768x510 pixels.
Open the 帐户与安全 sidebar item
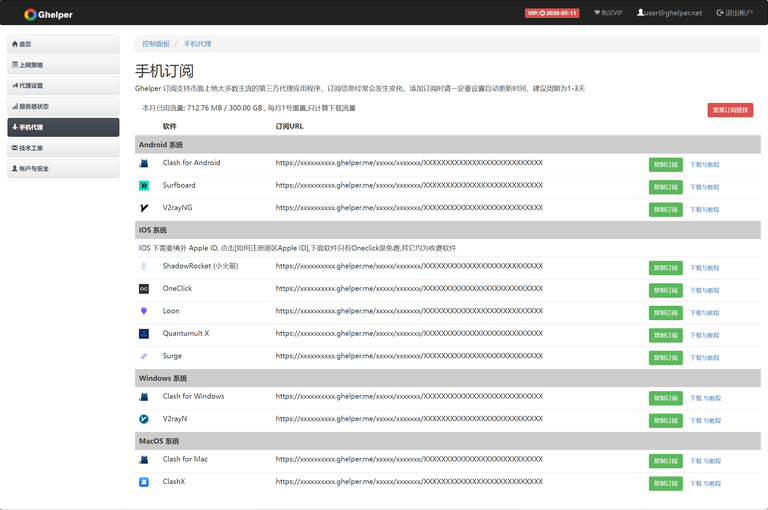(x=63, y=169)
